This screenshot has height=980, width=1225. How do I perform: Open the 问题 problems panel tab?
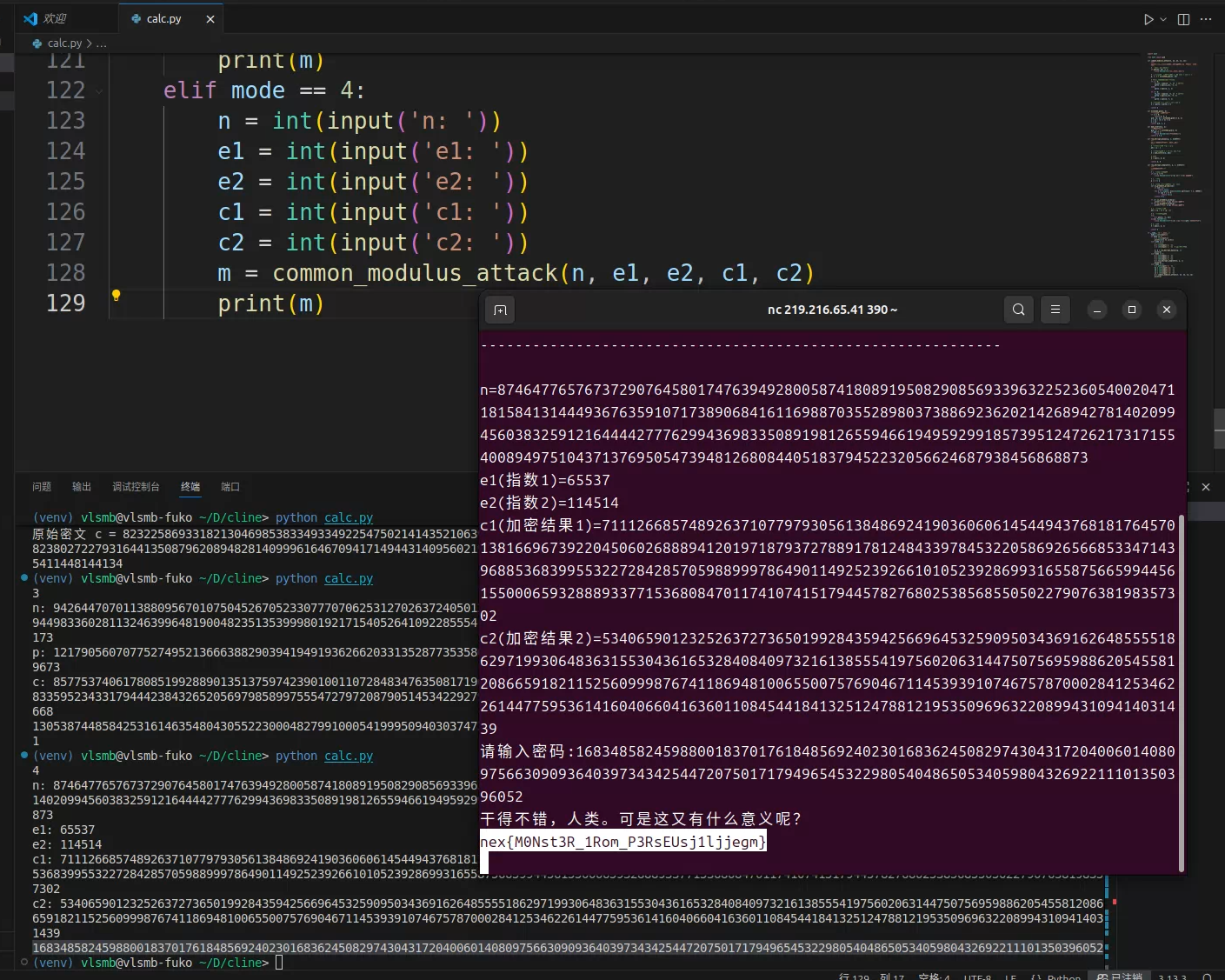42,487
